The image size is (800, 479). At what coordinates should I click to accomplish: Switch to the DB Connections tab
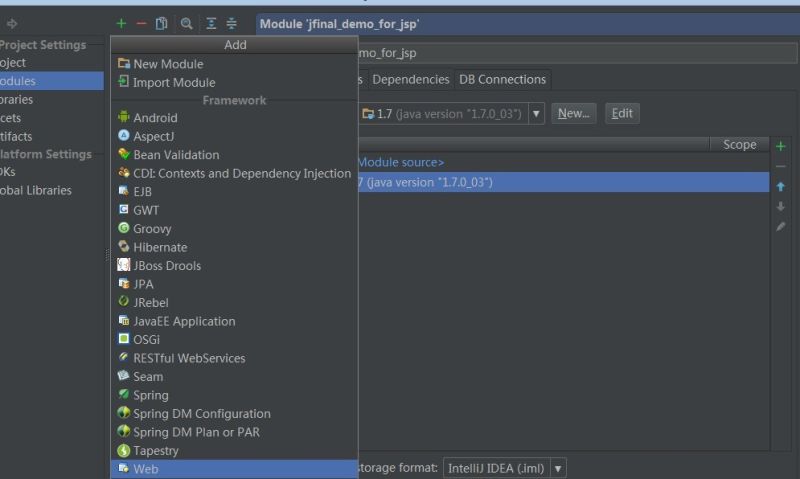tap(502, 80)
